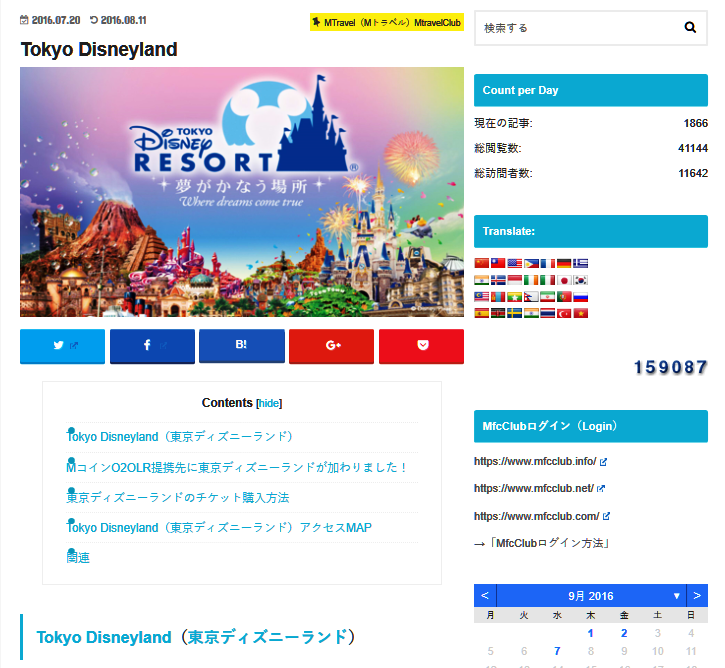Translate page using Greece flag

581,263
